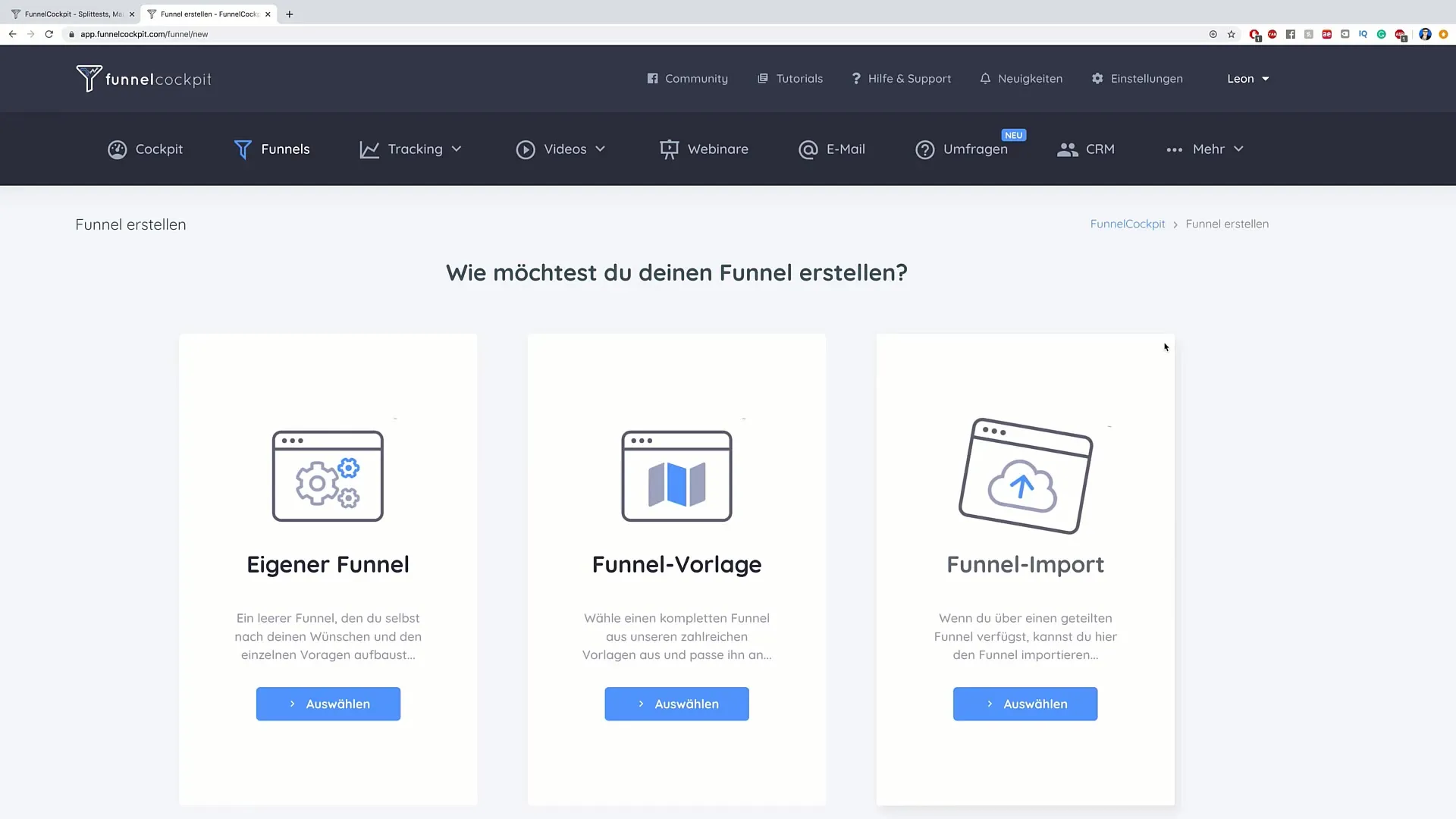Click the CRM people icon
The image size is (1456, 819).
click(1069, 149)
